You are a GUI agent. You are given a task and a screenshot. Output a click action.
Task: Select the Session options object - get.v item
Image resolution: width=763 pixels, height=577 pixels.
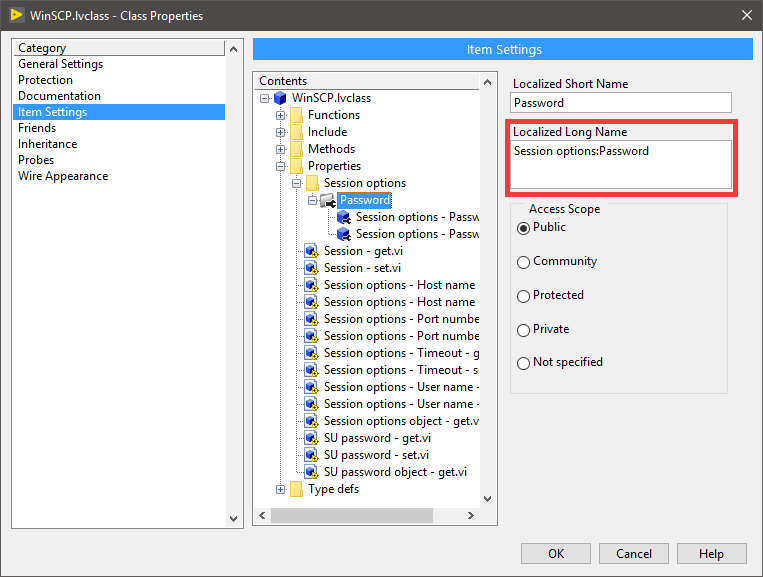coord(401,421)
